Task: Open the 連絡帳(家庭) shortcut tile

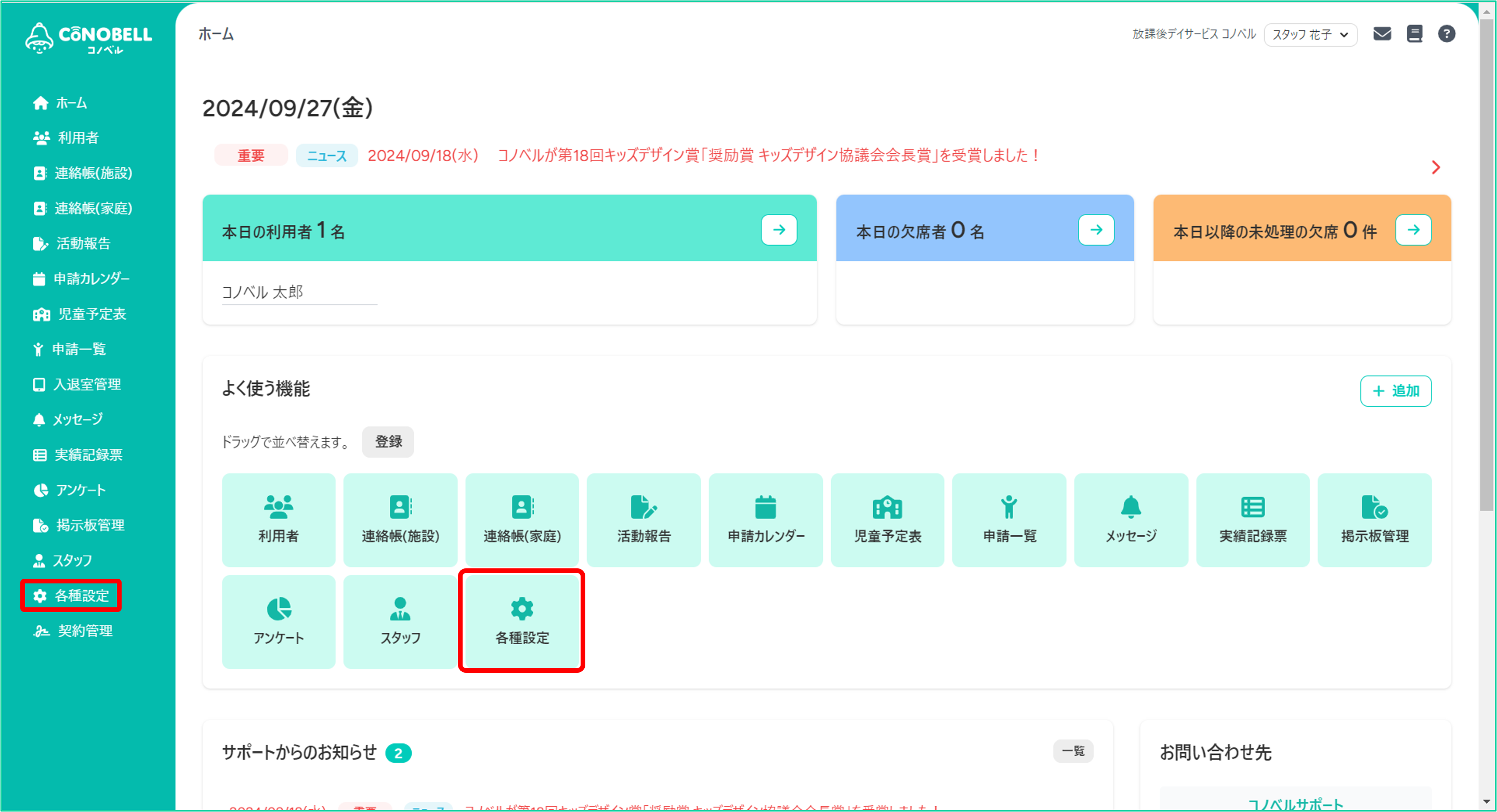Action: click(x=522, y=520)
